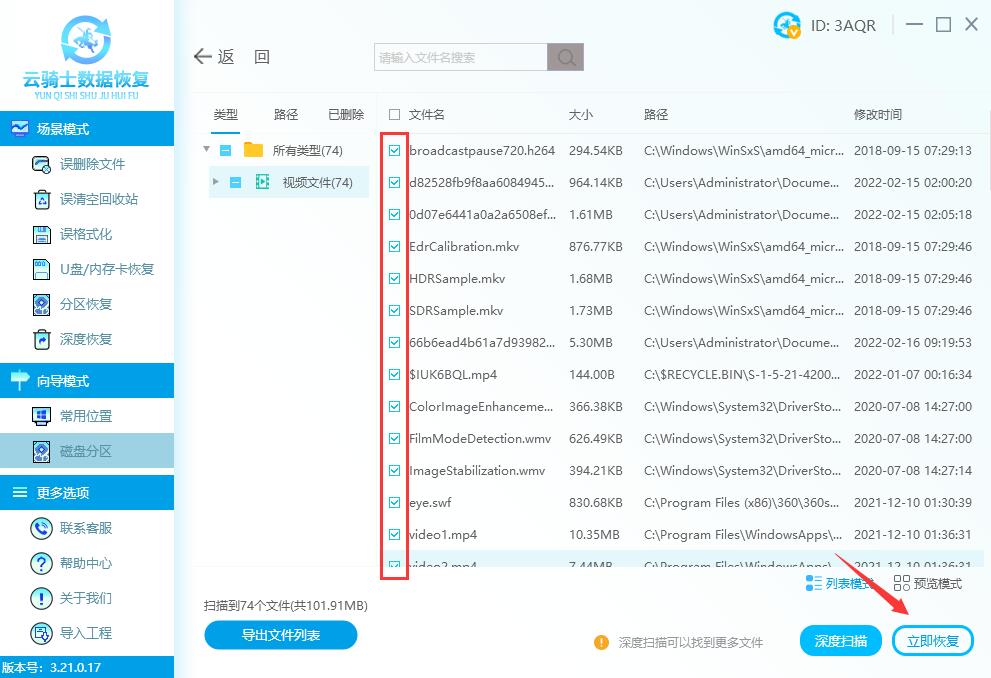
Task: Click the 场景模式 header icon
Action: (20, 129)
